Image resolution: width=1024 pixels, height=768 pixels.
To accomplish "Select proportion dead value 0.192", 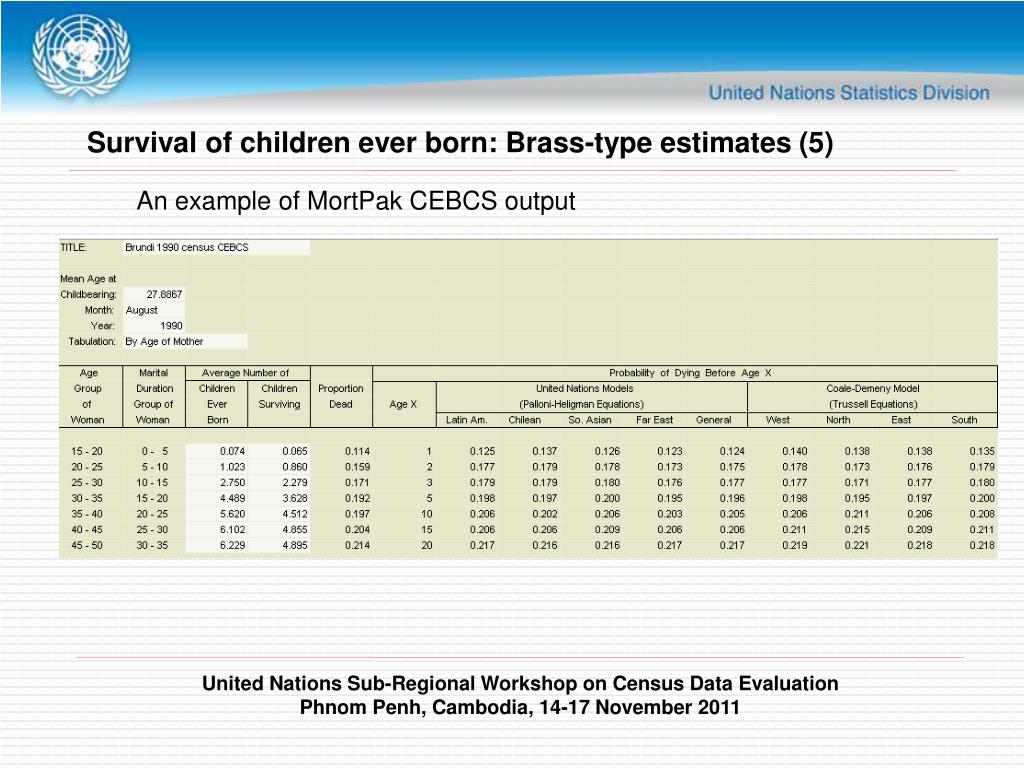I will pos(357,498).
